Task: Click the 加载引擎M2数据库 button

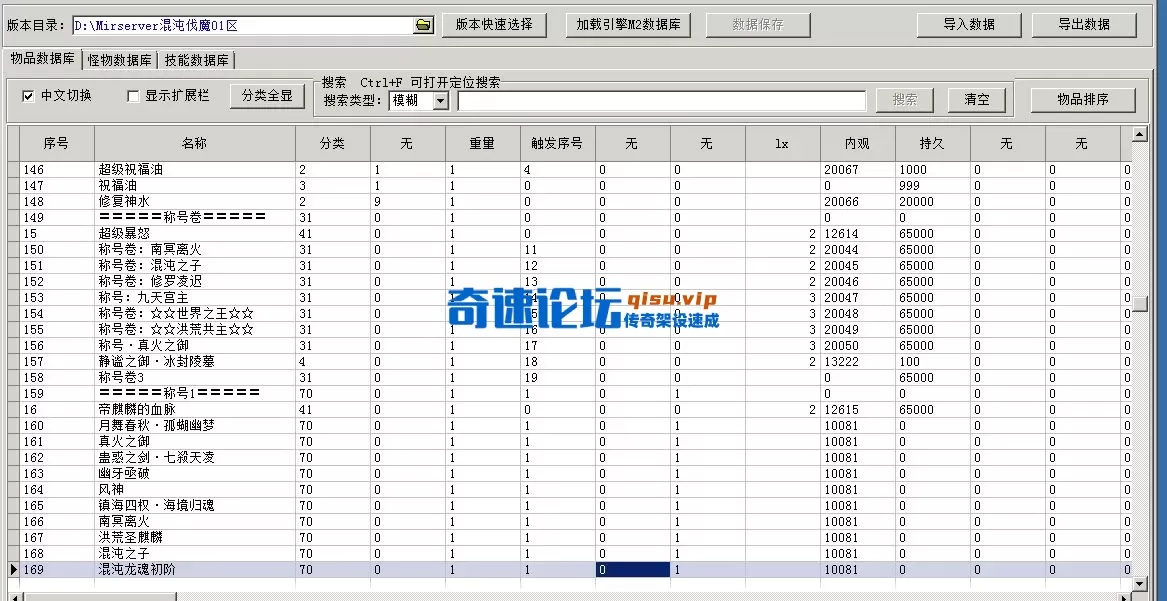Action: tap(628, 25)
